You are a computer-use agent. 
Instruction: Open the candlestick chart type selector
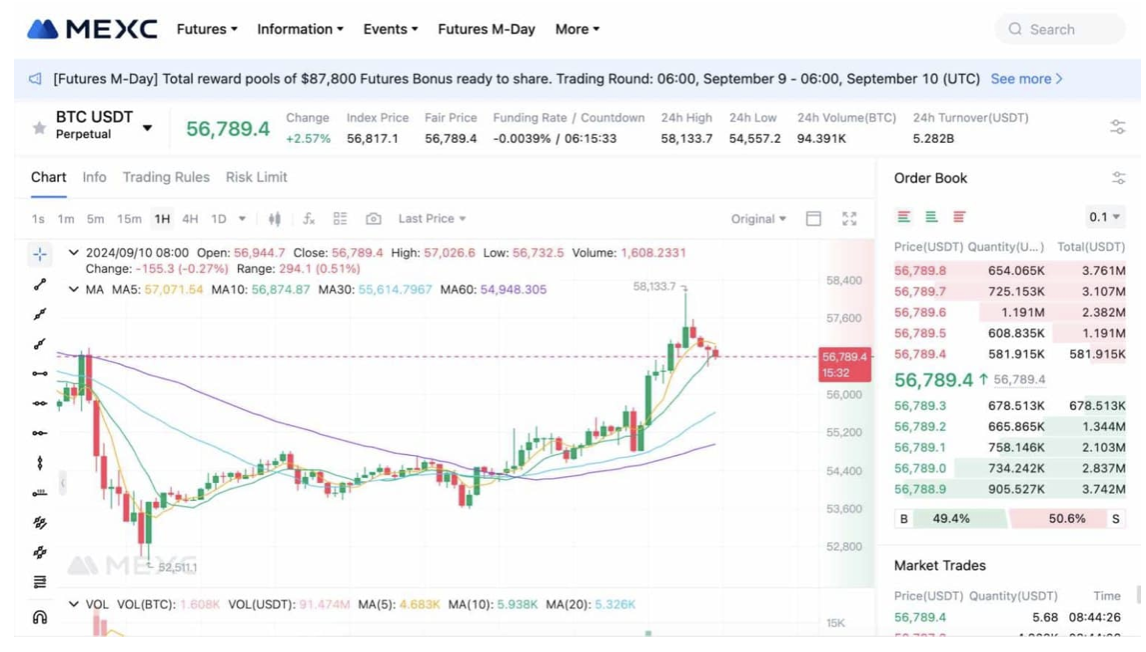[x=275, y=219]
